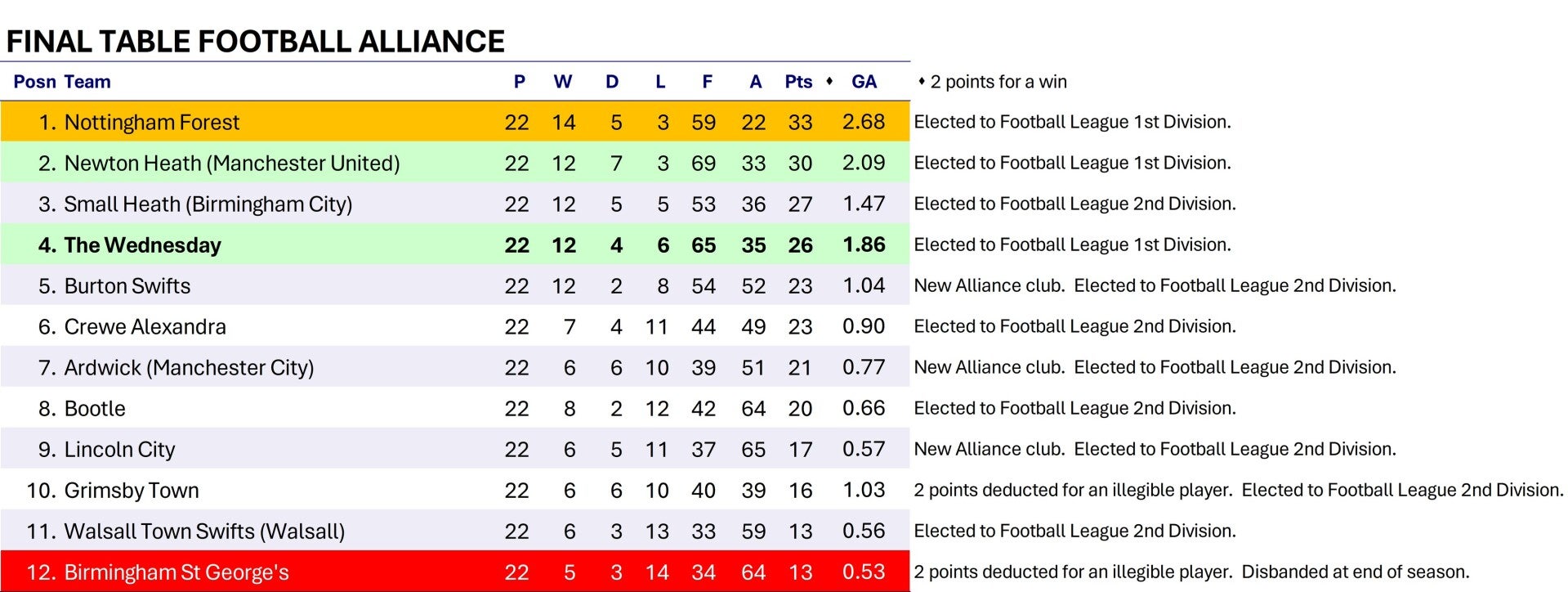The width and height of the screenshot is (1568, 592).
Task: Click the W wins column header
Action: [563, 82]
